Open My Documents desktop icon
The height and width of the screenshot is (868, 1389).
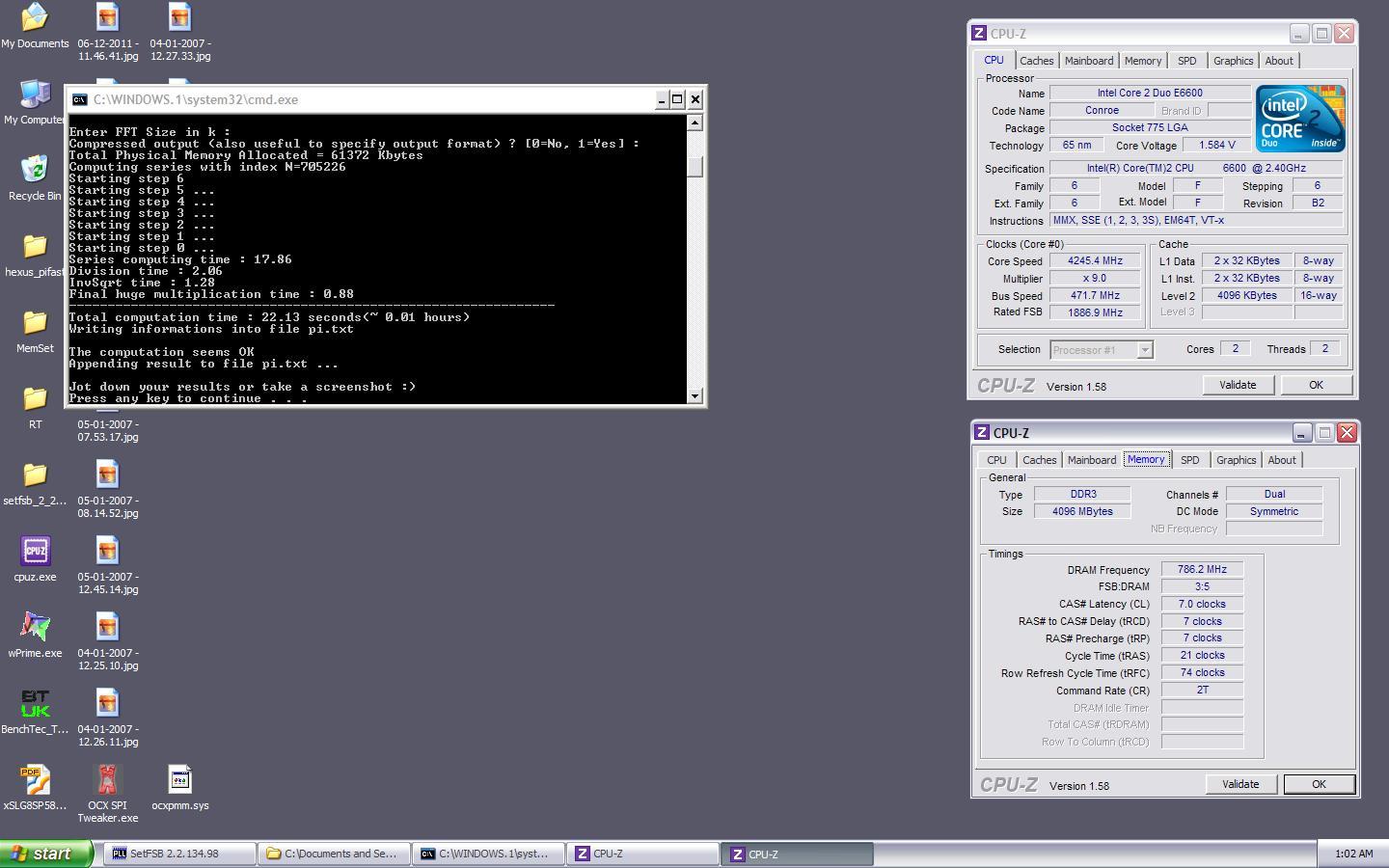click(35, 26)
